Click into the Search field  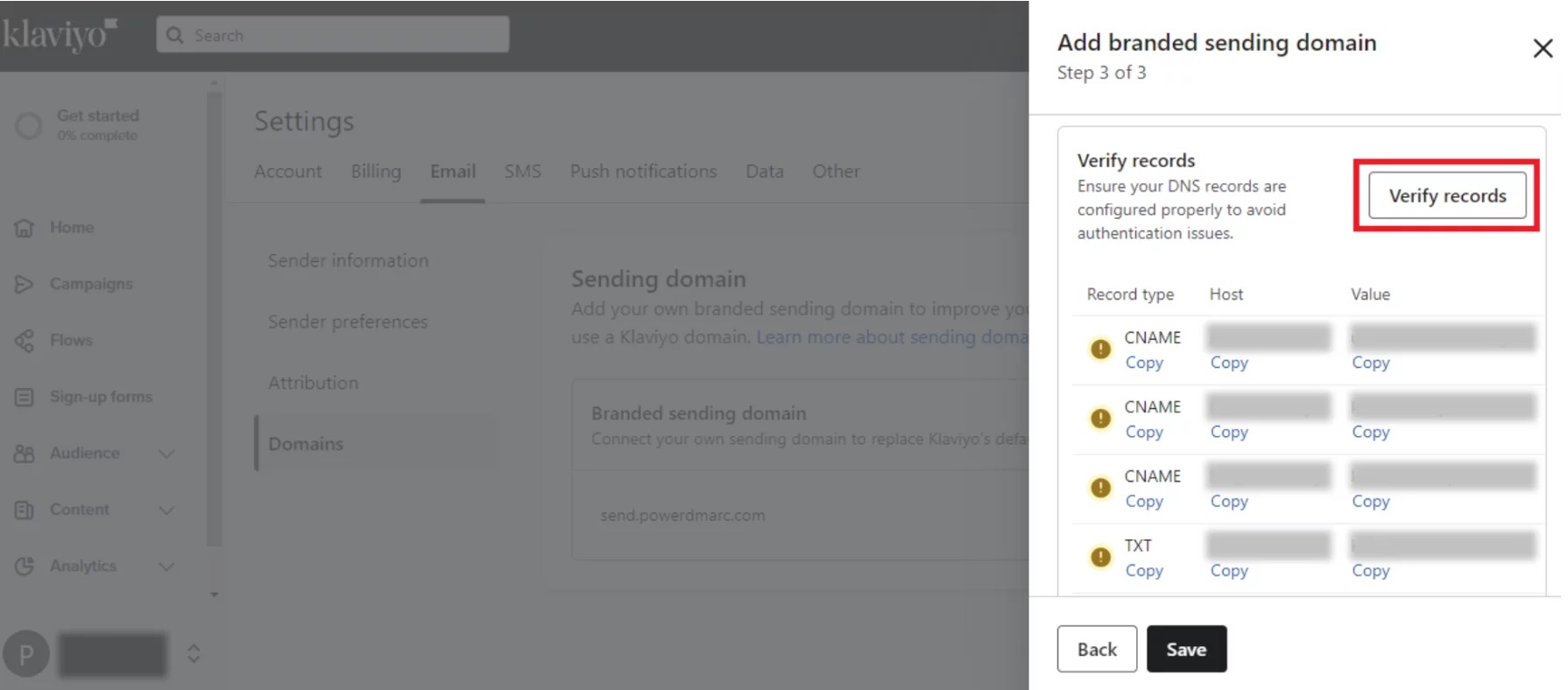tap(333, 35)
